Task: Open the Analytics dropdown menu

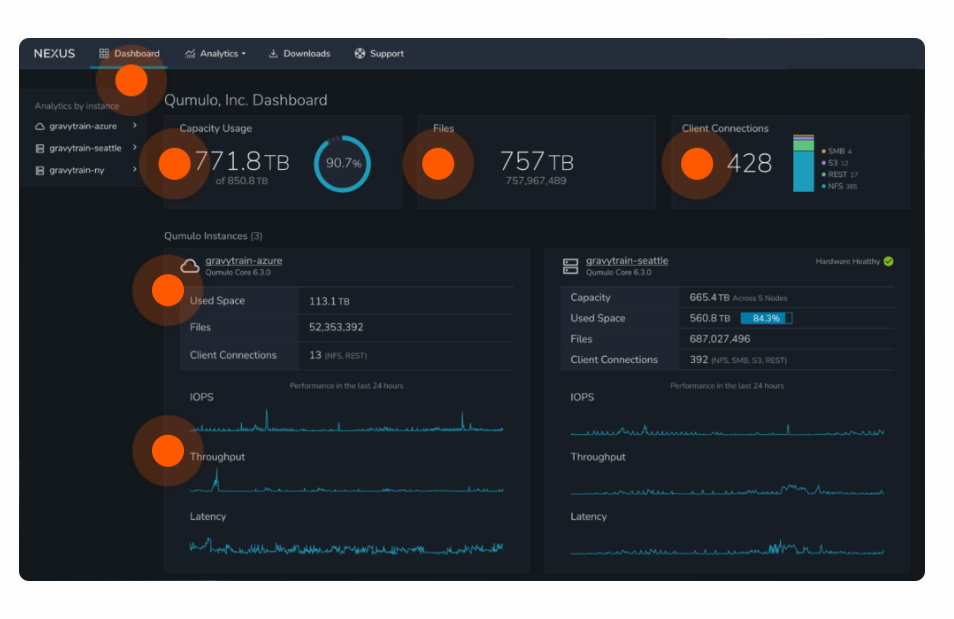Action: (218, 53)
